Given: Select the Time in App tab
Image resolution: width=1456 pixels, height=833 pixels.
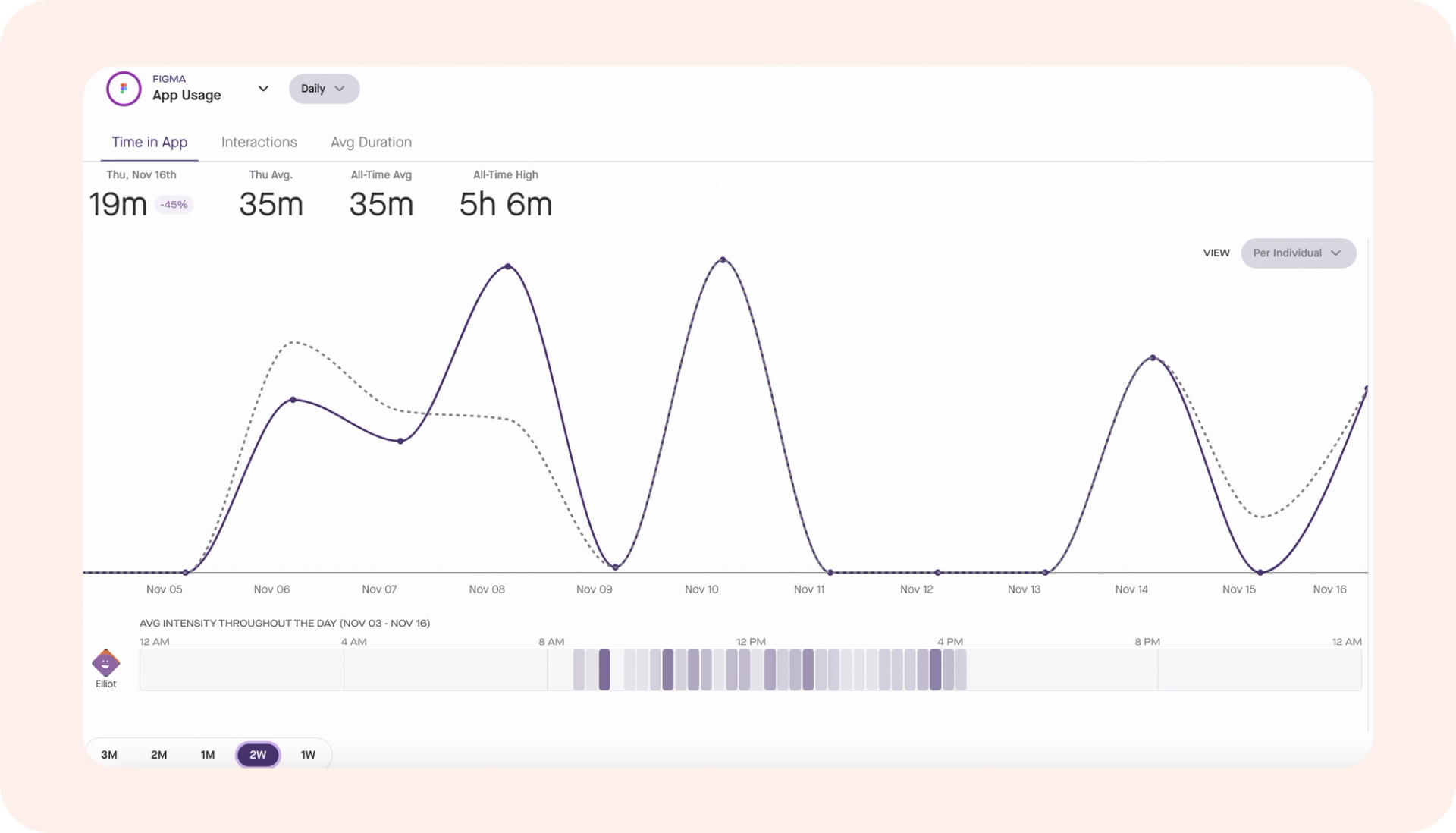Looking at the screenshot, I should click(x=149, y=142).
